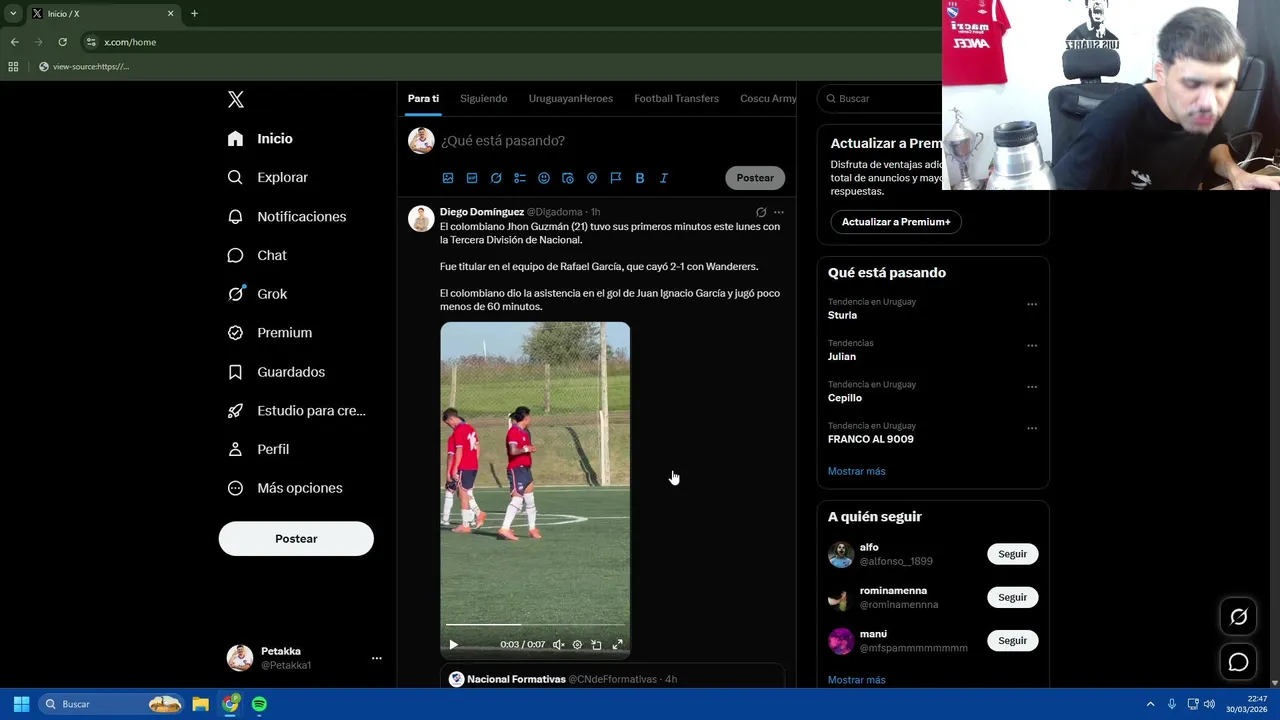Open File Explorer from the taskbar

(200, 704)
